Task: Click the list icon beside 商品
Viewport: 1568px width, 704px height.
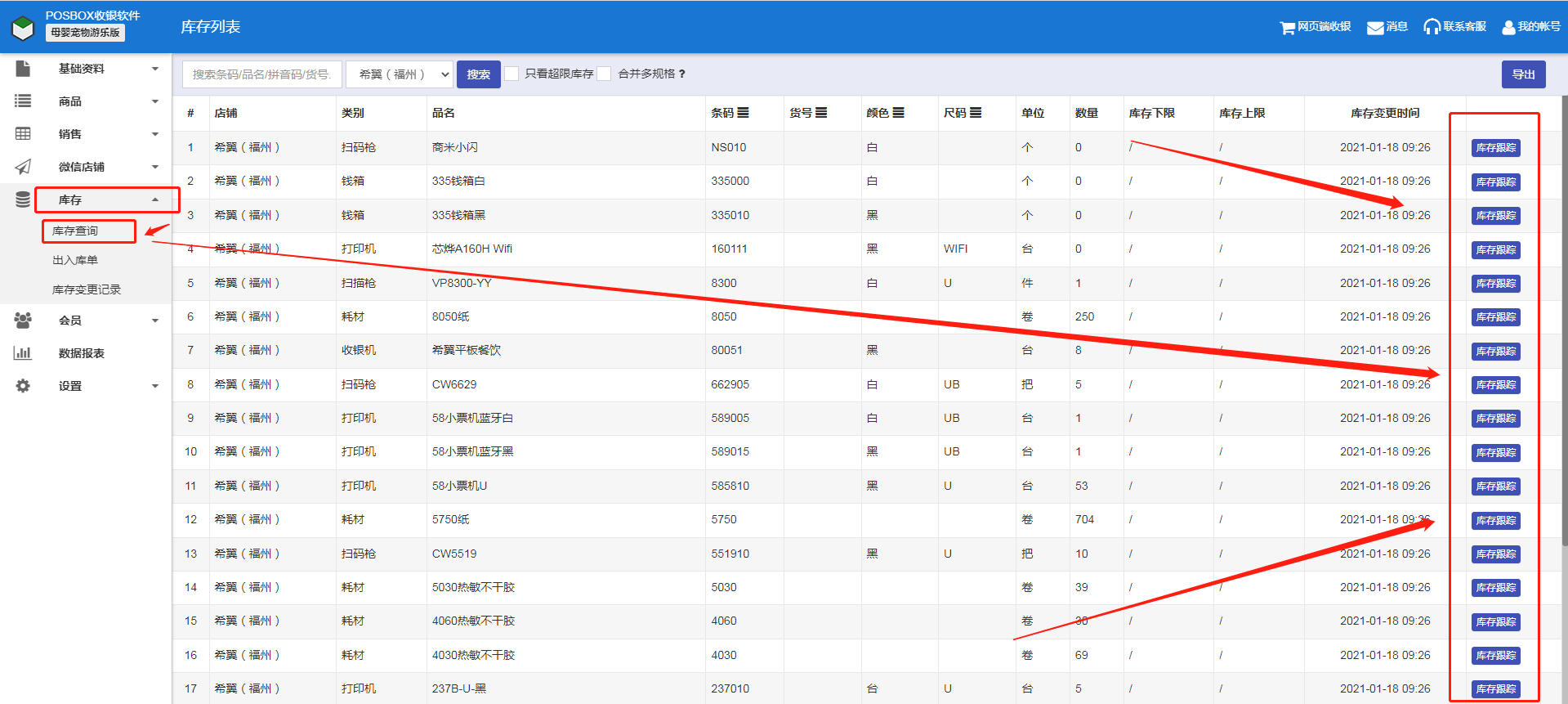Action: [x=23, y=101]
